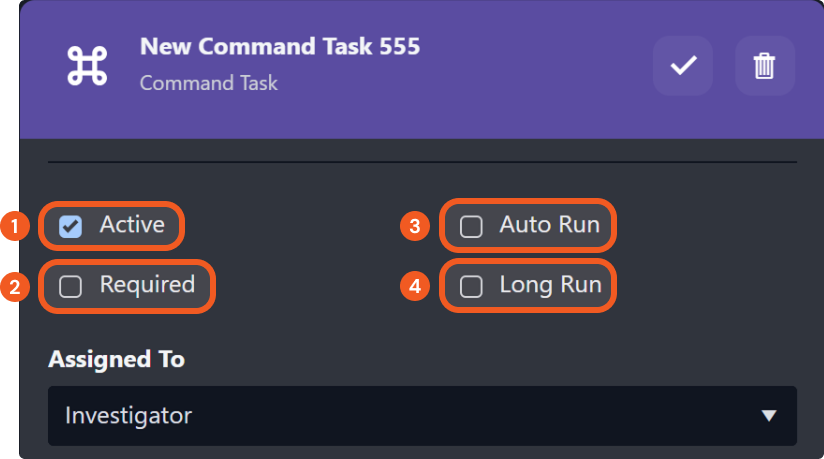Viewport: 824px width, 459px height.
Task: Click the Required label text
Action: (x=147, y=285)
